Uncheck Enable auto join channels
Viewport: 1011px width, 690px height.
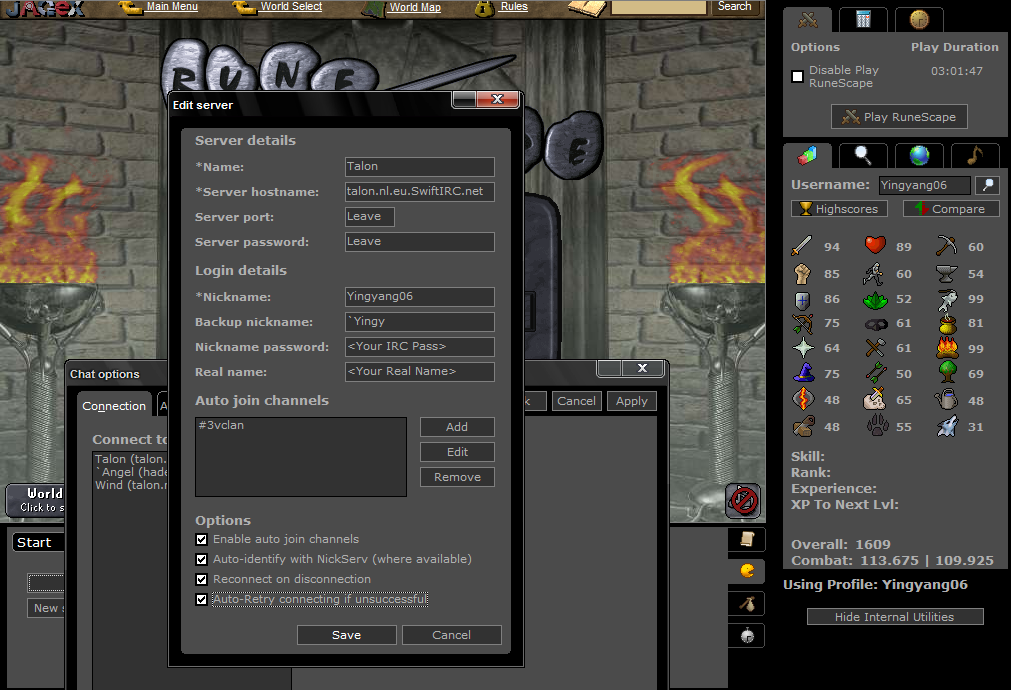point(201,539)
